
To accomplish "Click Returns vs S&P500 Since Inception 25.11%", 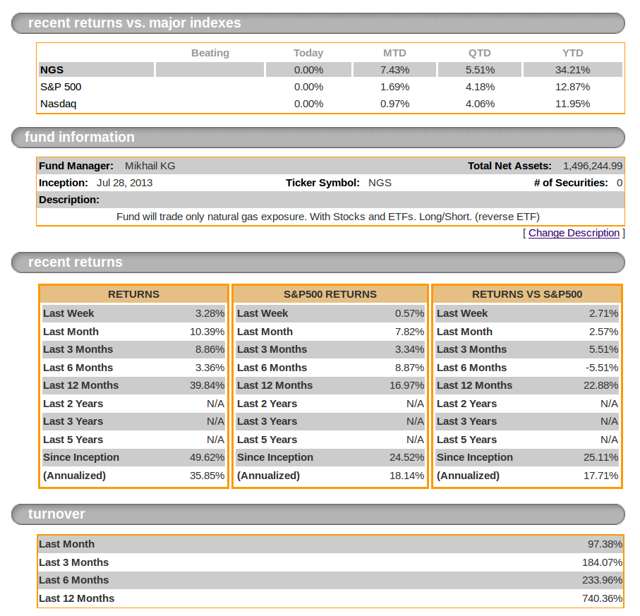I will (600, 458).
